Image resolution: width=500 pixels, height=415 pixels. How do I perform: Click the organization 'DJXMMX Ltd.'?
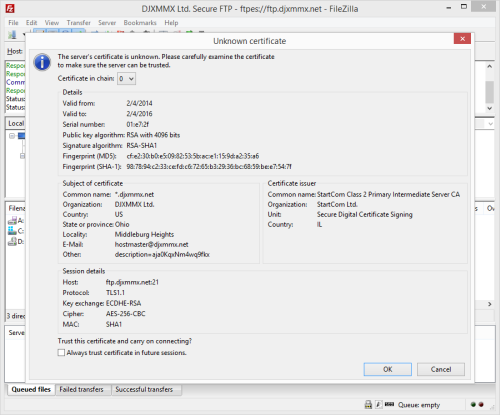(134, 204)
